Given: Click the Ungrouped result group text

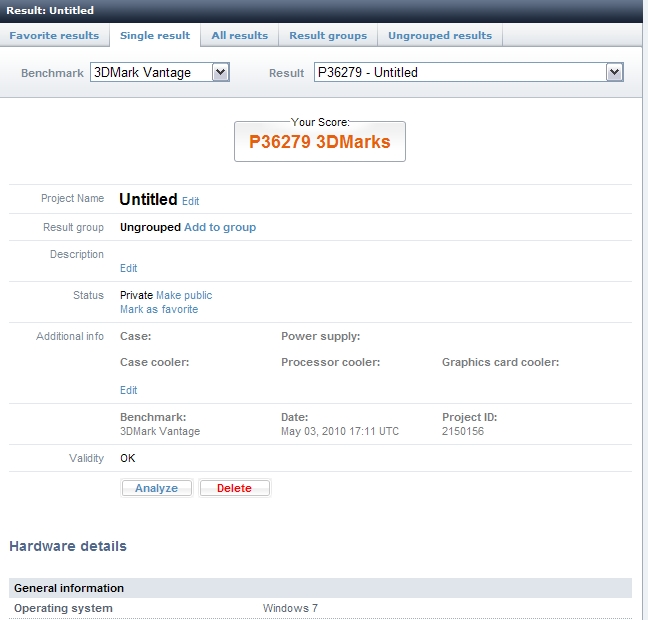Looking at the screenshot, I should point(150,227).
